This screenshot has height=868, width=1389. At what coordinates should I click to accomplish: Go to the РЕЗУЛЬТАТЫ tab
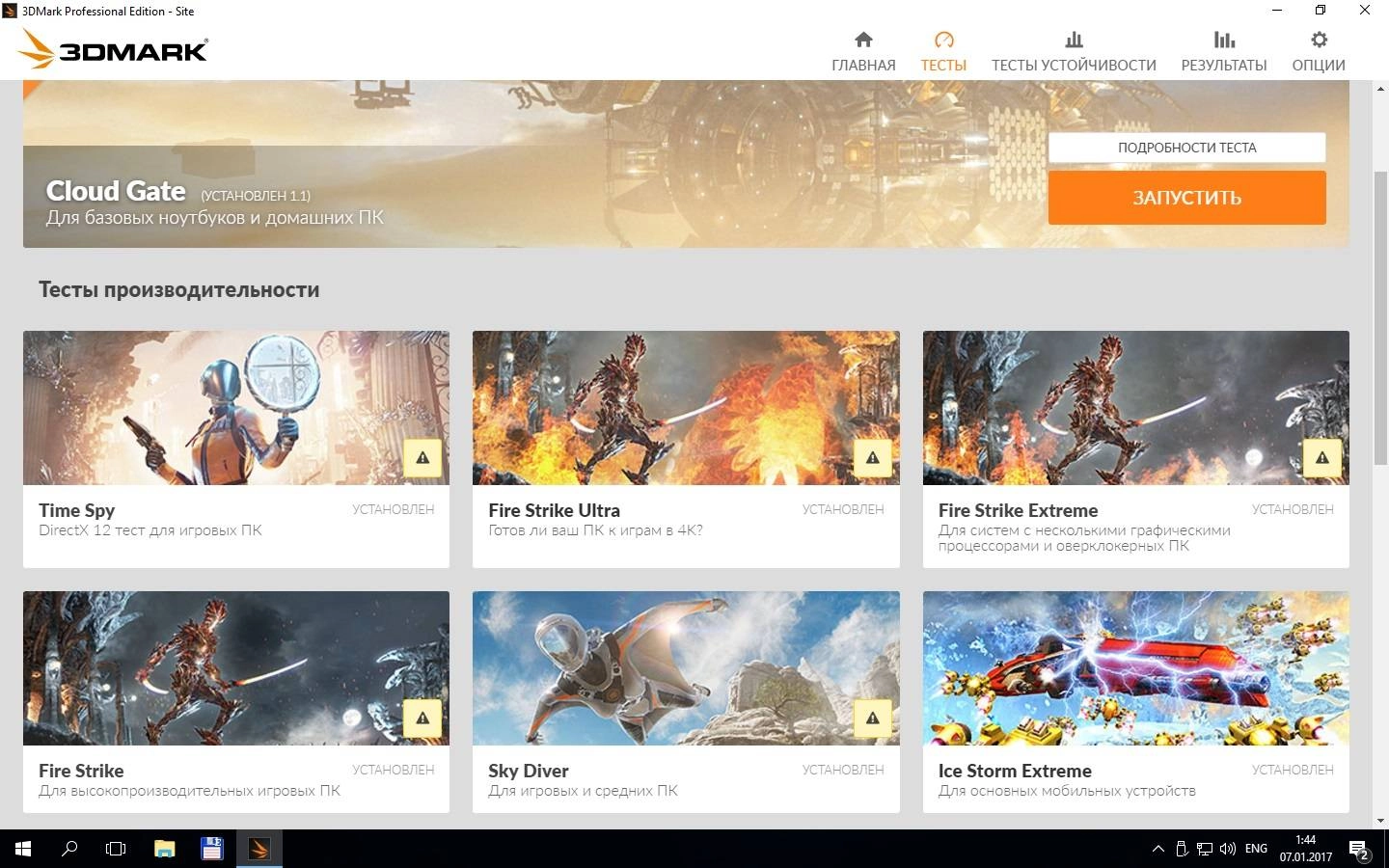tap(1224, 52)
